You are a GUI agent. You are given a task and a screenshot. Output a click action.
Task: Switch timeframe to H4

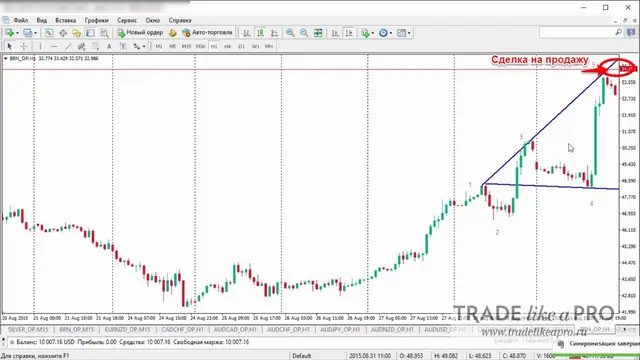tap(228, 46)
